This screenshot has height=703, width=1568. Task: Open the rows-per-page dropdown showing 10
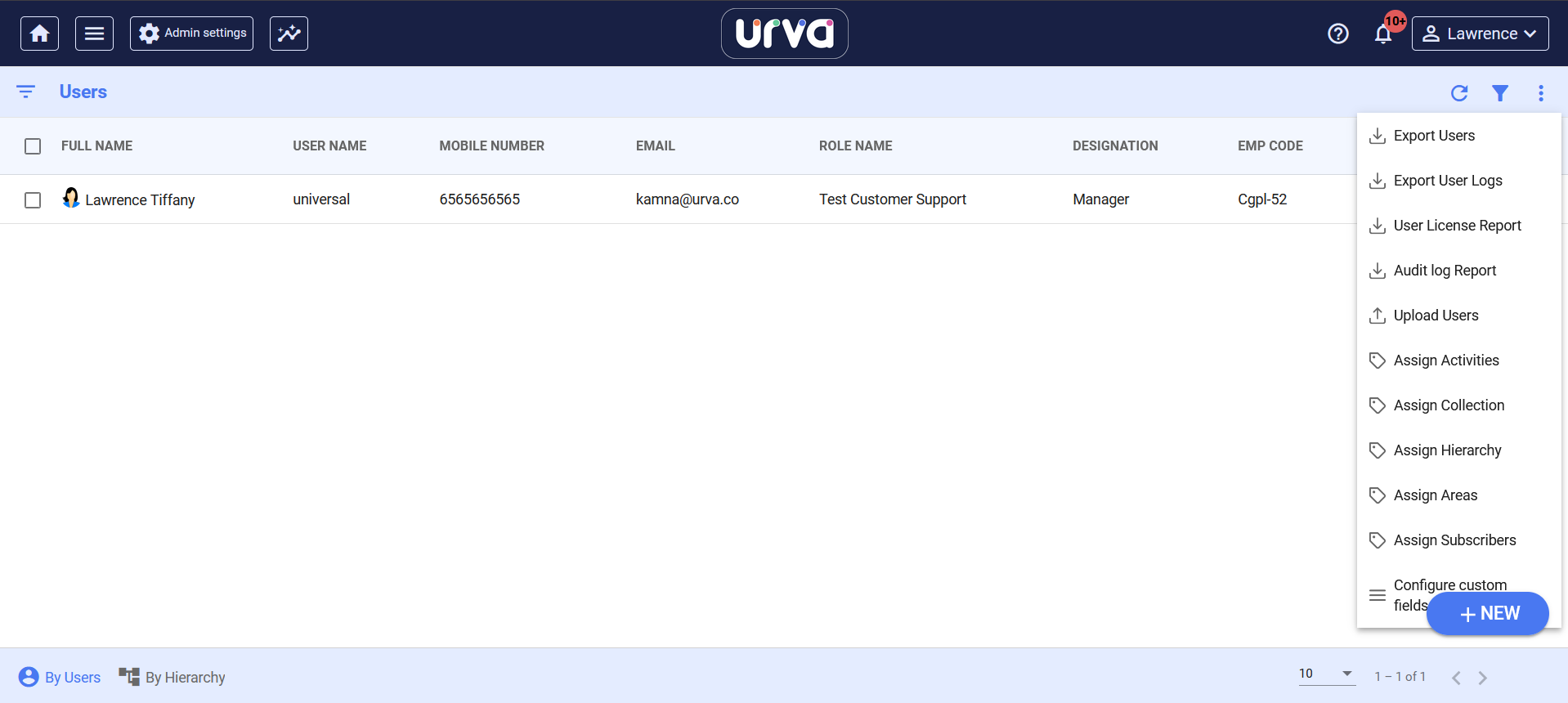coord(1325,674)
